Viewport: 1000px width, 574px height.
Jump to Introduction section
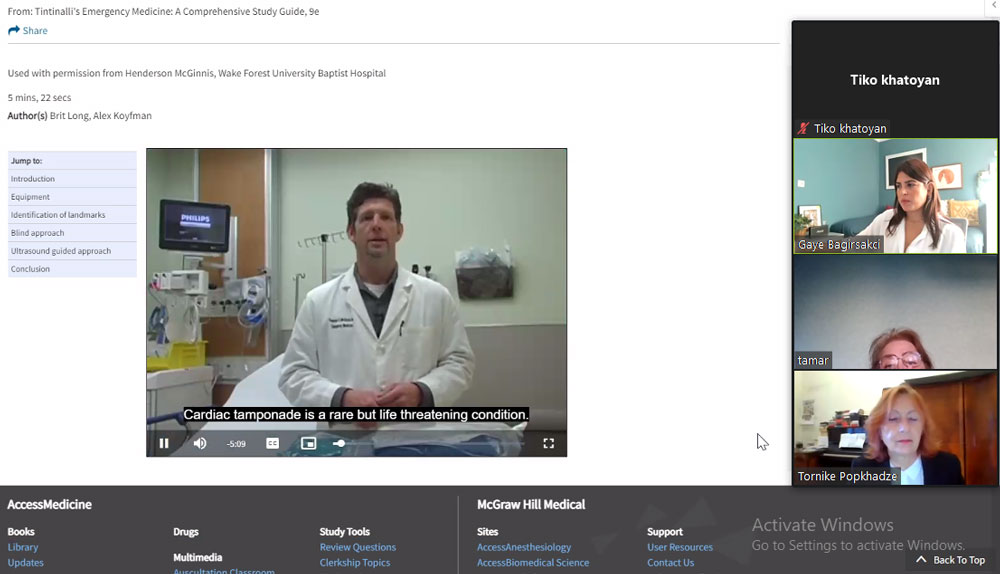coord(33,179)
